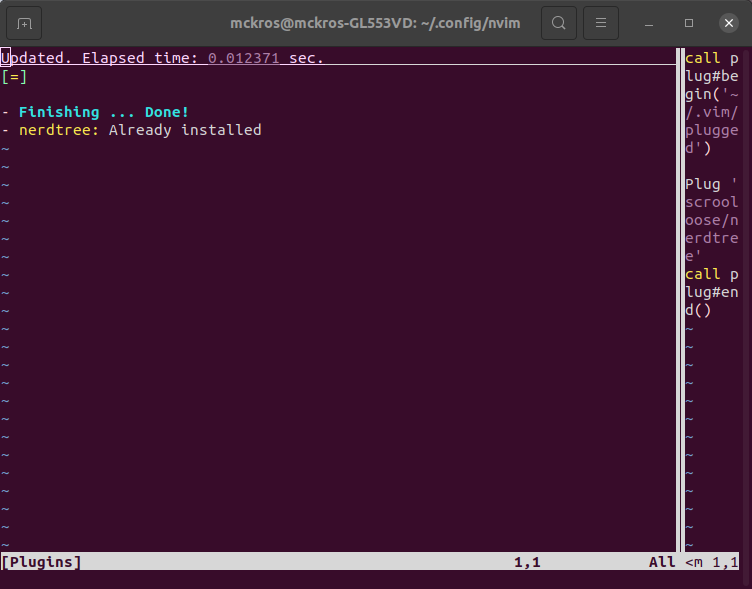Minimize the terminal window
The image size is (752, 589).
[649, 23]
